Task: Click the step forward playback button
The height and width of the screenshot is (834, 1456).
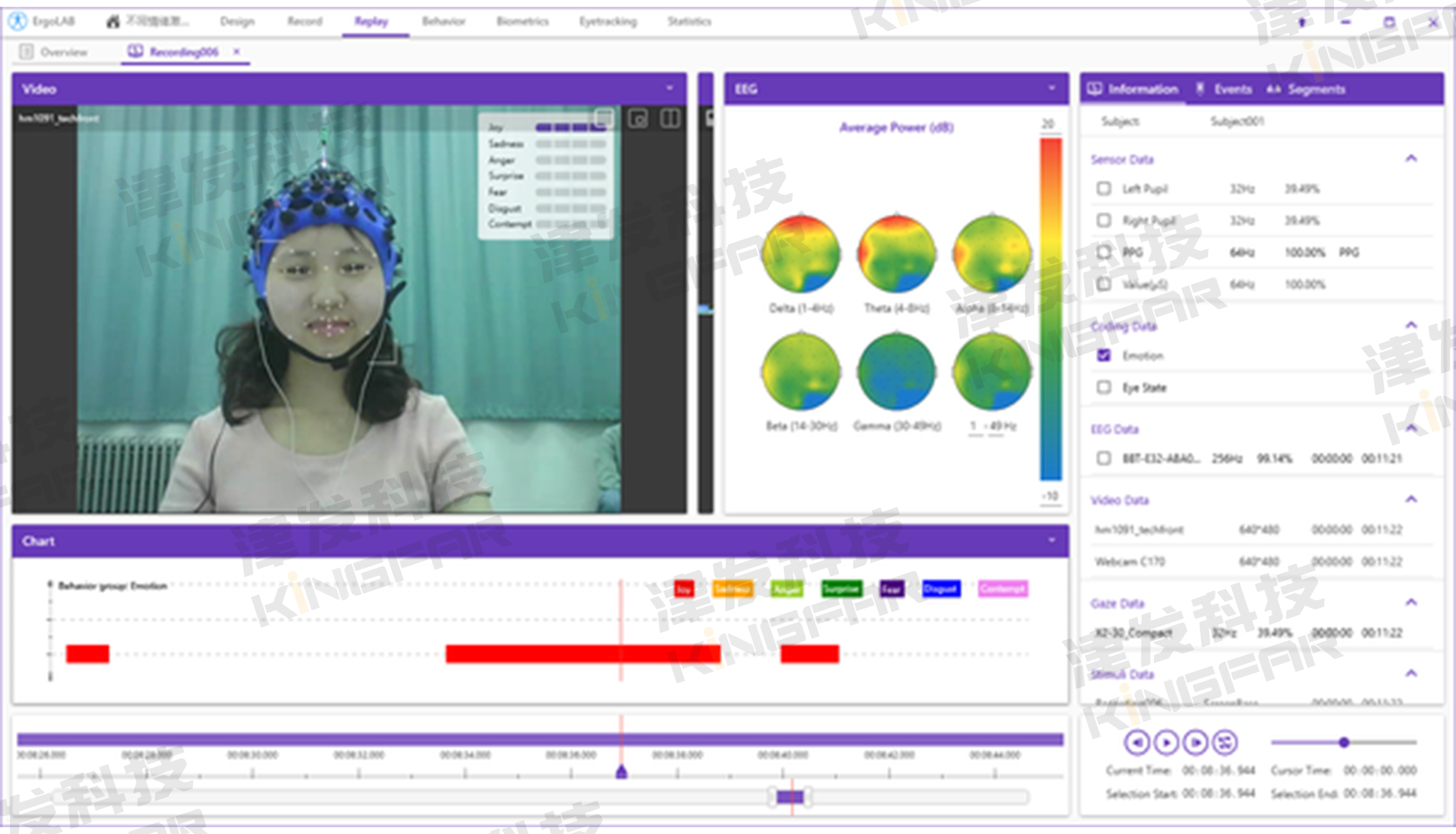Action: tap(1195, 743)
